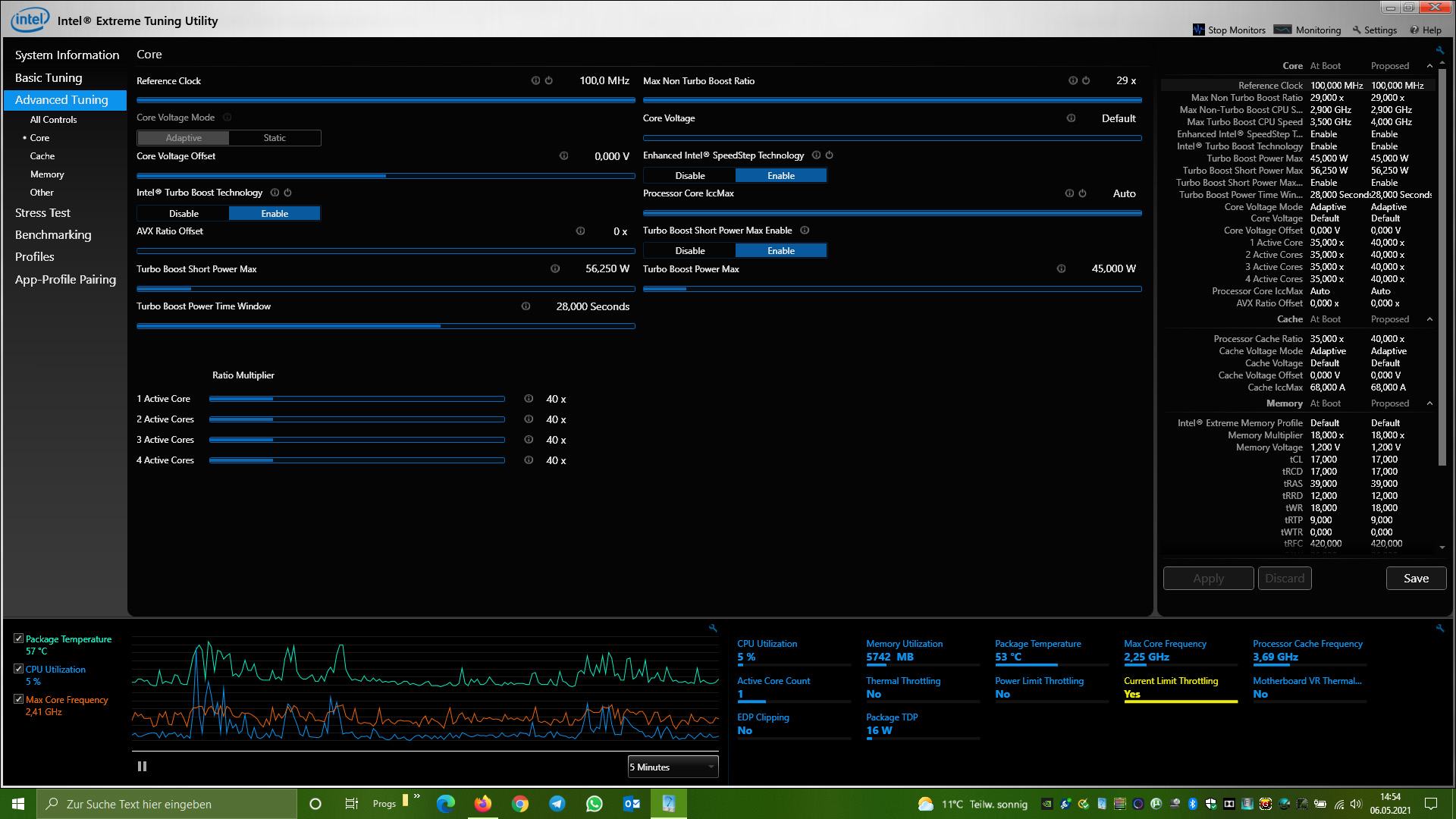This screenshot has width=1456, height=819.
Task: Open Outlook from the taskbar
Action: [x=631, y=804]
